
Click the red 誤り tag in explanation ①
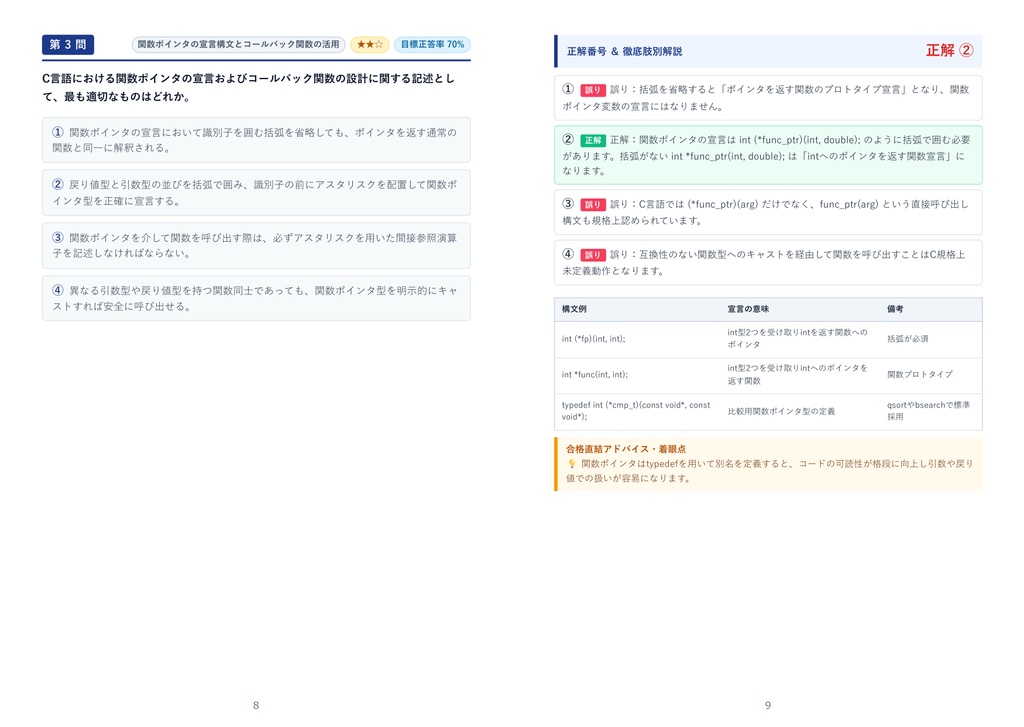pyautogui.click(x=593, y=90)
